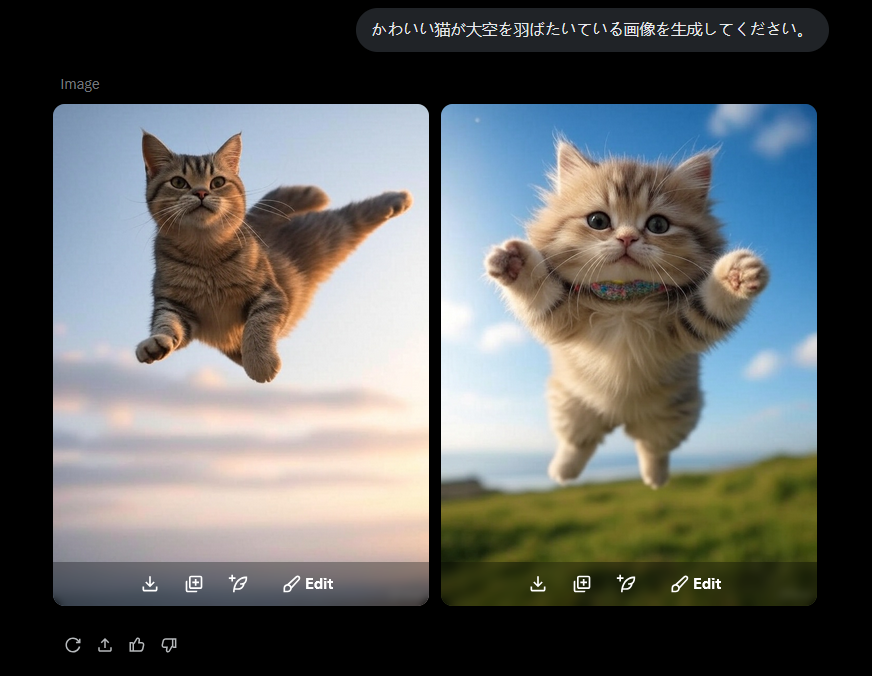Click the feather sparkle icon on the right image
This screenshot has height=676, width=872.
click(626, 584)
